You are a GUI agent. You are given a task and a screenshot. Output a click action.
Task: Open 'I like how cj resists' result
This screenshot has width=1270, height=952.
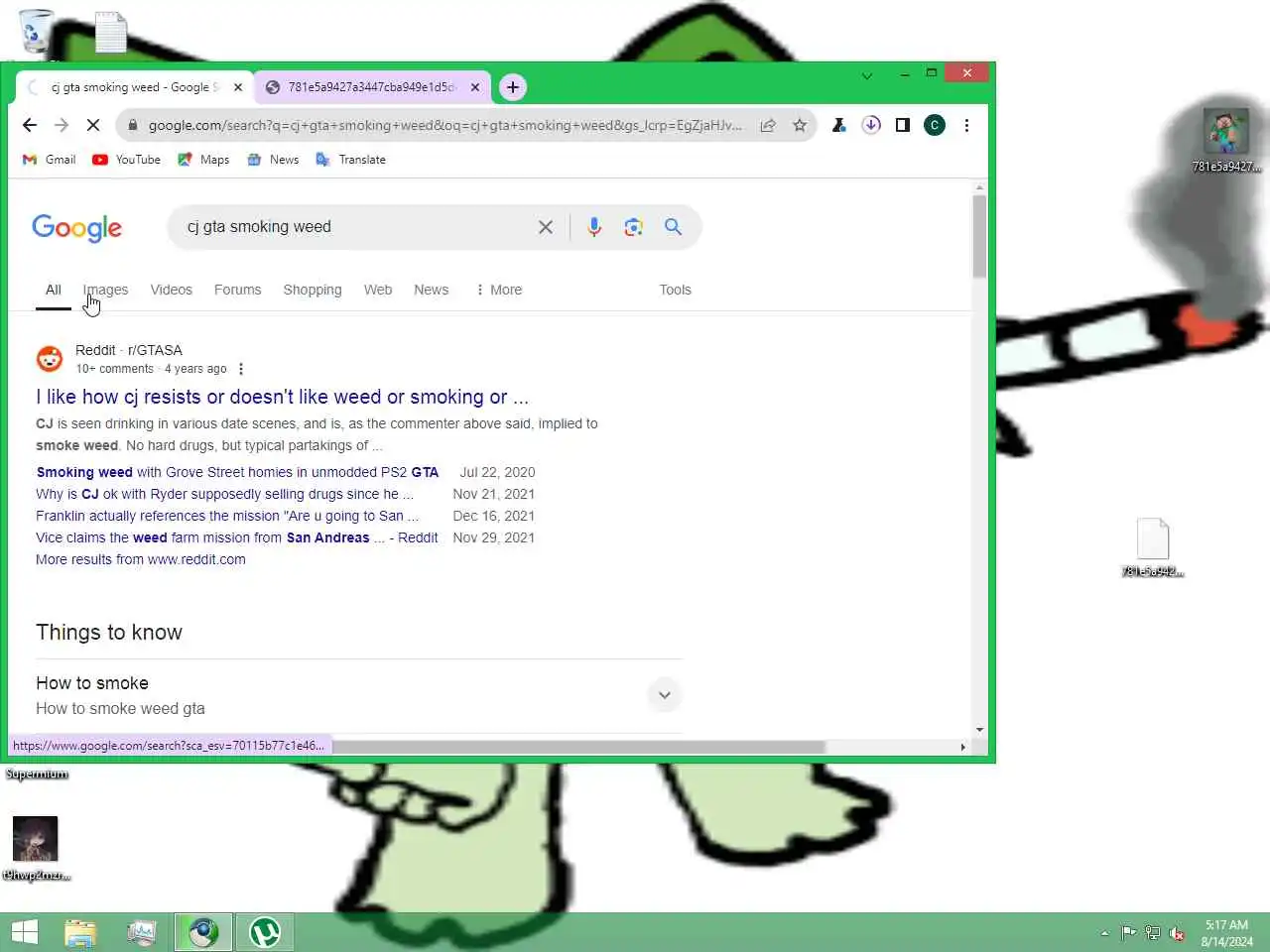282,397
